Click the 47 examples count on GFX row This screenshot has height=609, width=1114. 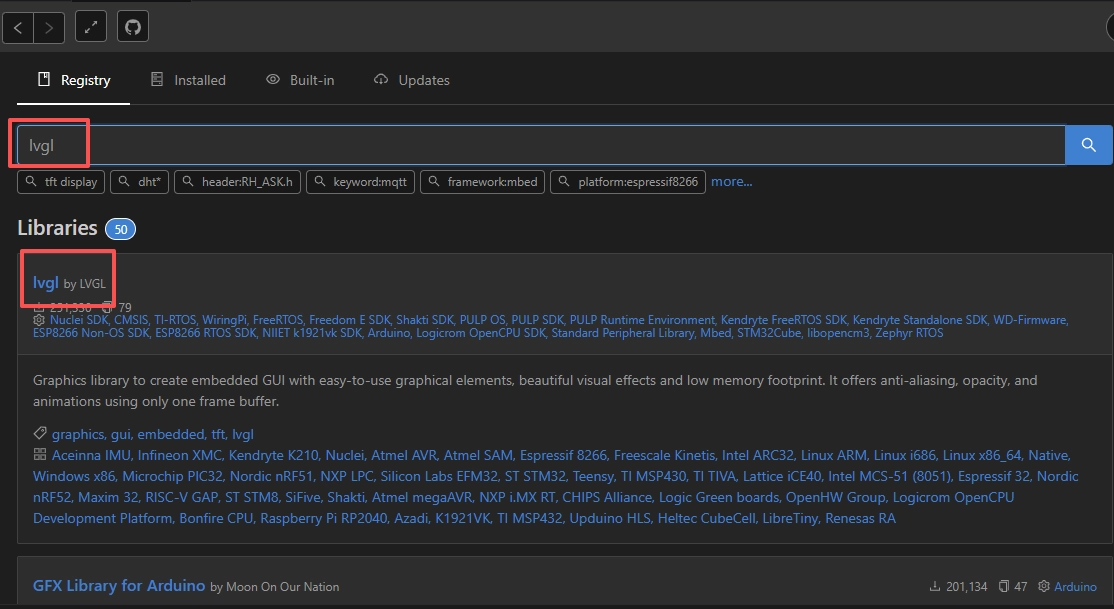(1013, 587)
